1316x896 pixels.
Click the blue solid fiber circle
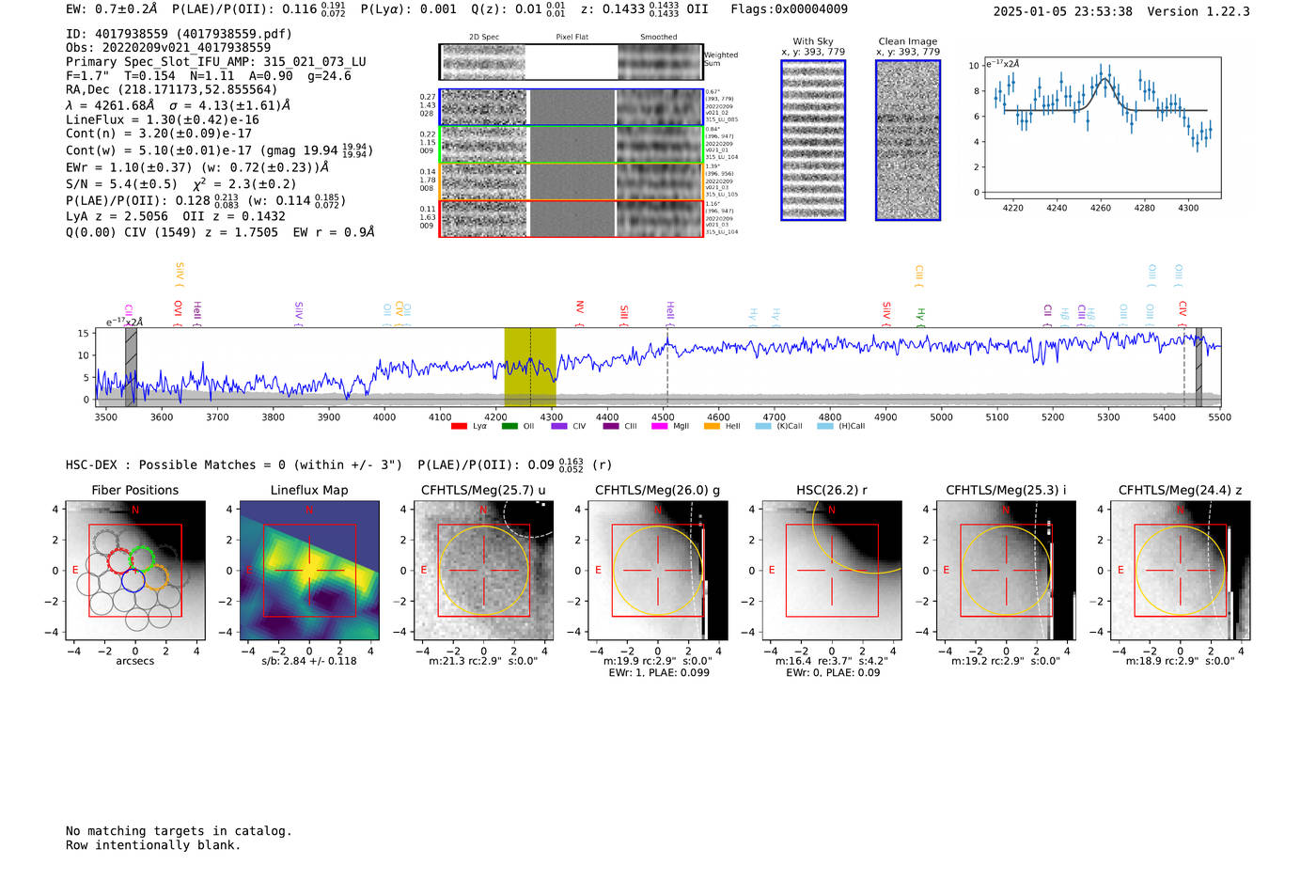click(x=133, y=579)
